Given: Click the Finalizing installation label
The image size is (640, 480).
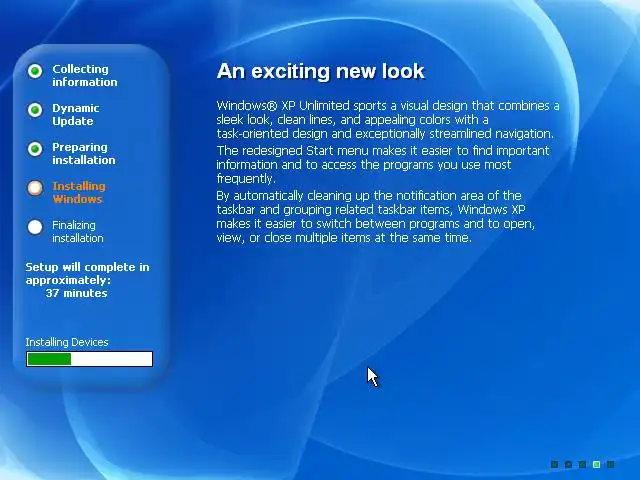Looking at the screenshot, I should pyautogui.click(x=78, y=231).
